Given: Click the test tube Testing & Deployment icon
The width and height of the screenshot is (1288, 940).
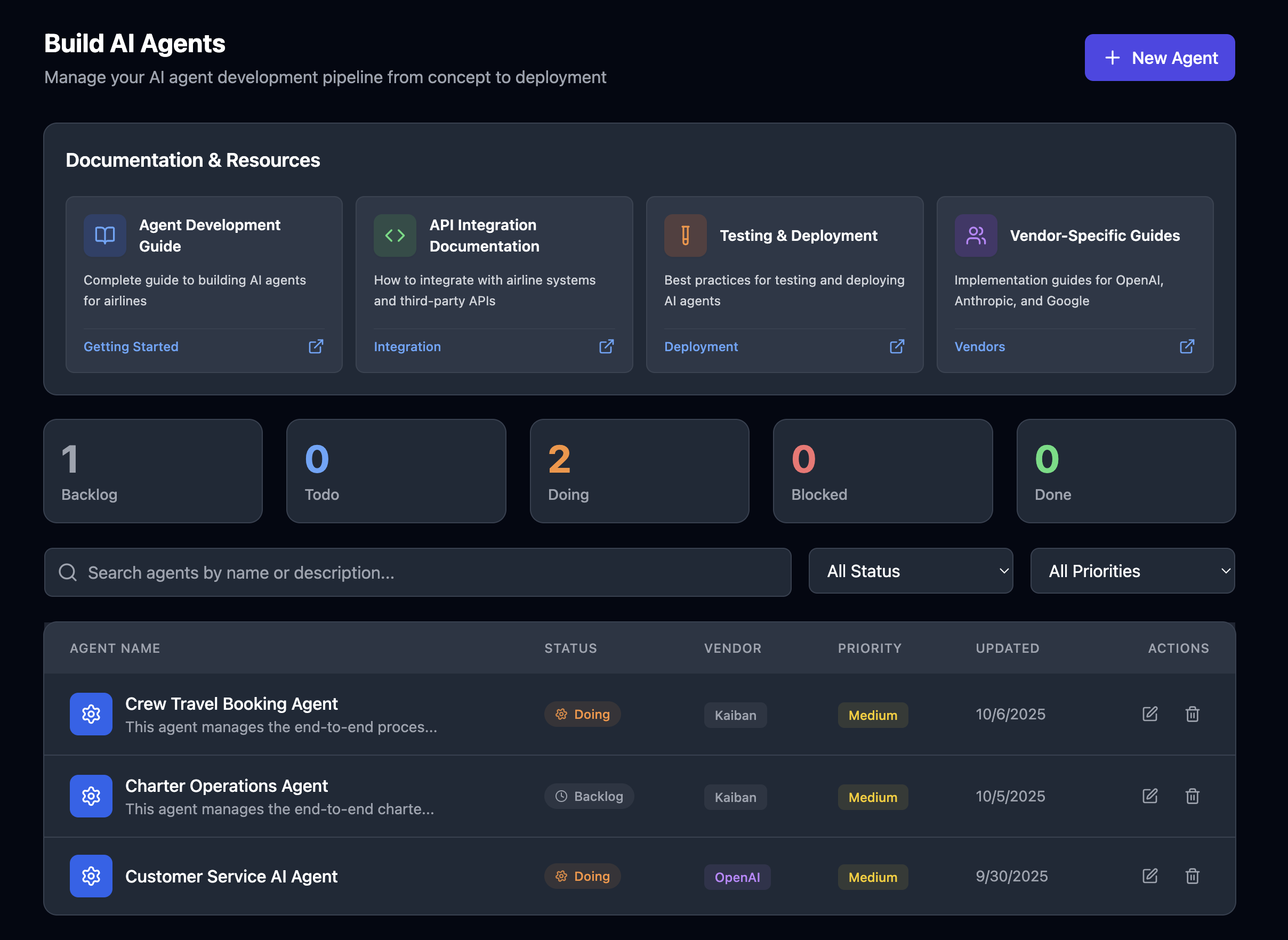Looking at the screenshot, I should pyautogui.click(x=685, y=235).
